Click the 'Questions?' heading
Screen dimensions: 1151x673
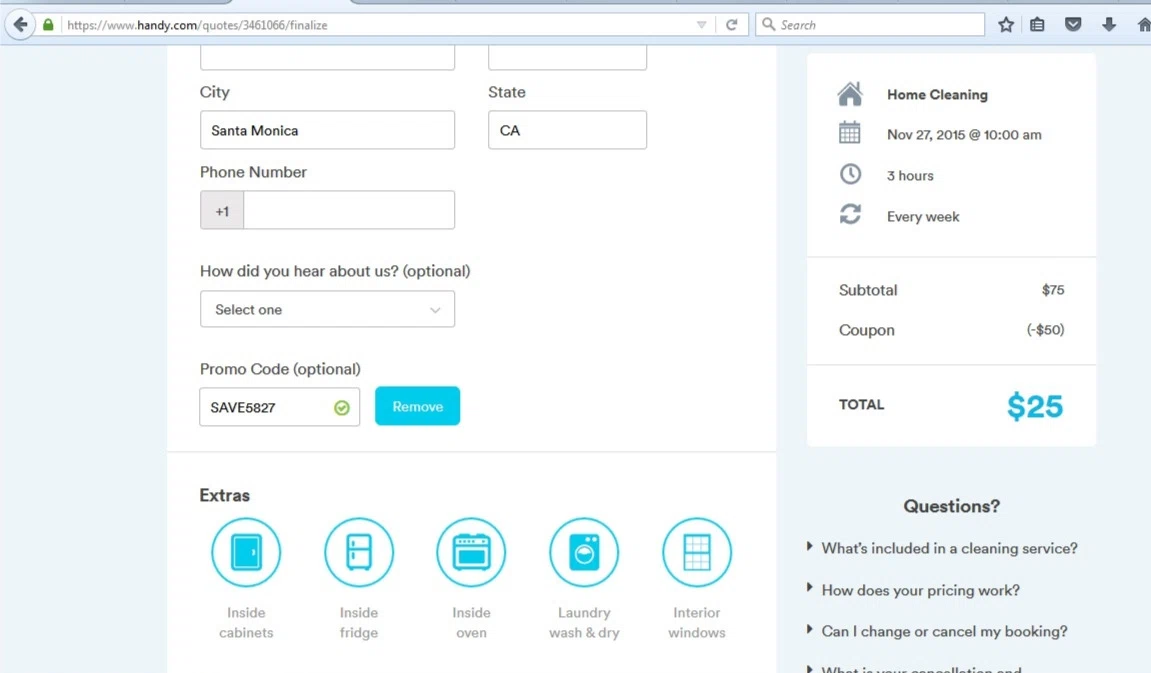click(x=951, y=506)
